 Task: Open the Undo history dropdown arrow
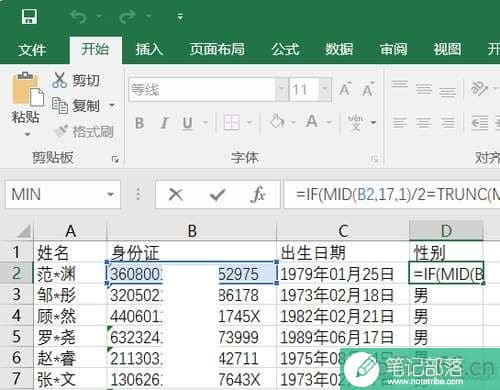pyautogui.click(x=99, y=16)
